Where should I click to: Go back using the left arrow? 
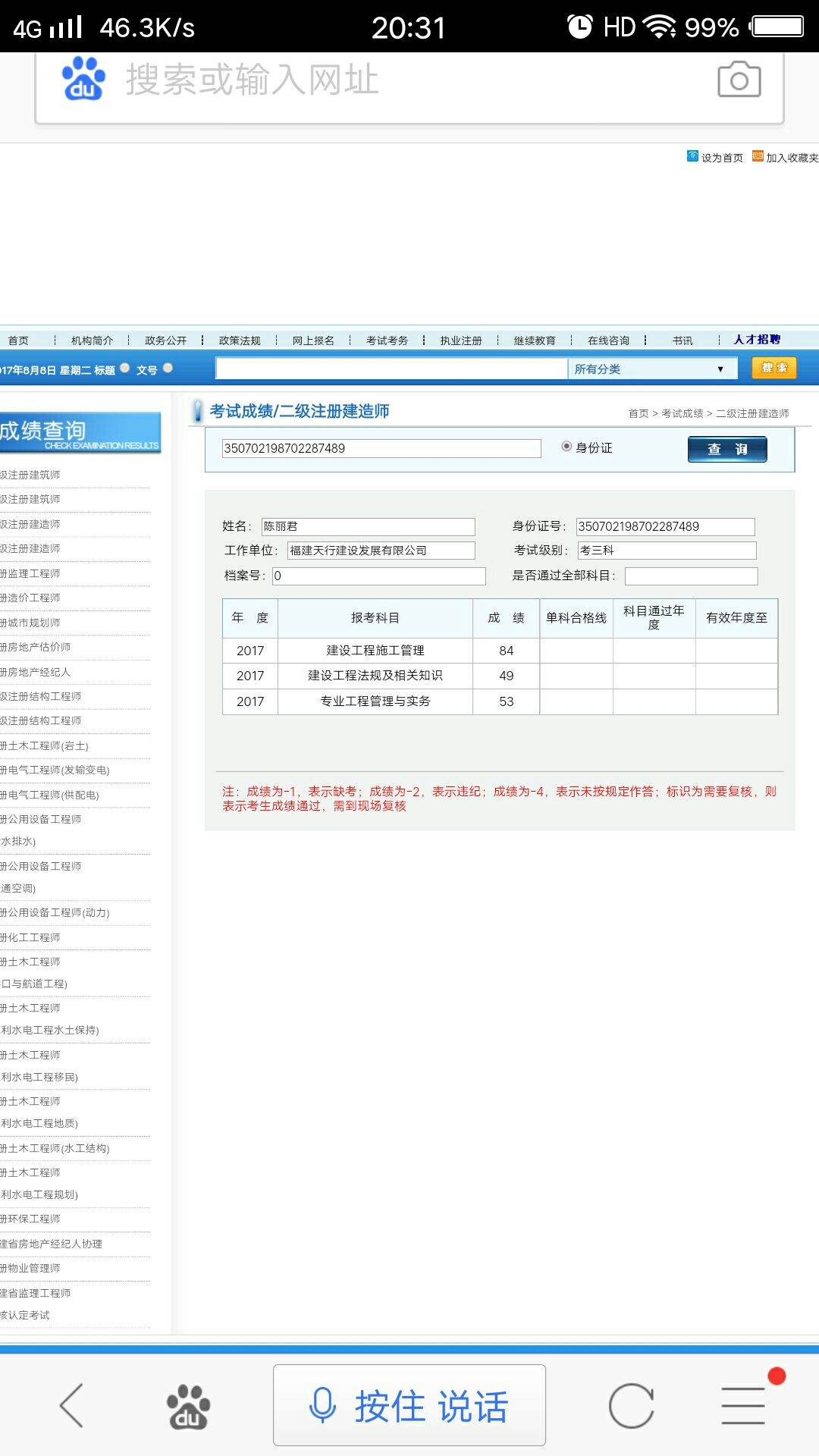click(x=71, y=1405)
